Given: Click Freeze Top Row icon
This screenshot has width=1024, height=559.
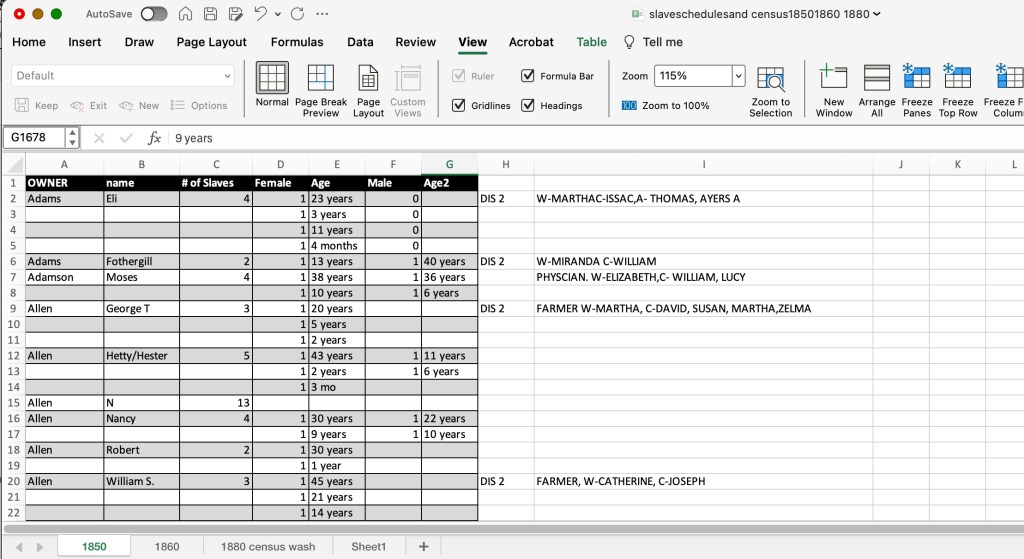Looking at the screenshot, I should click(958, 79).
